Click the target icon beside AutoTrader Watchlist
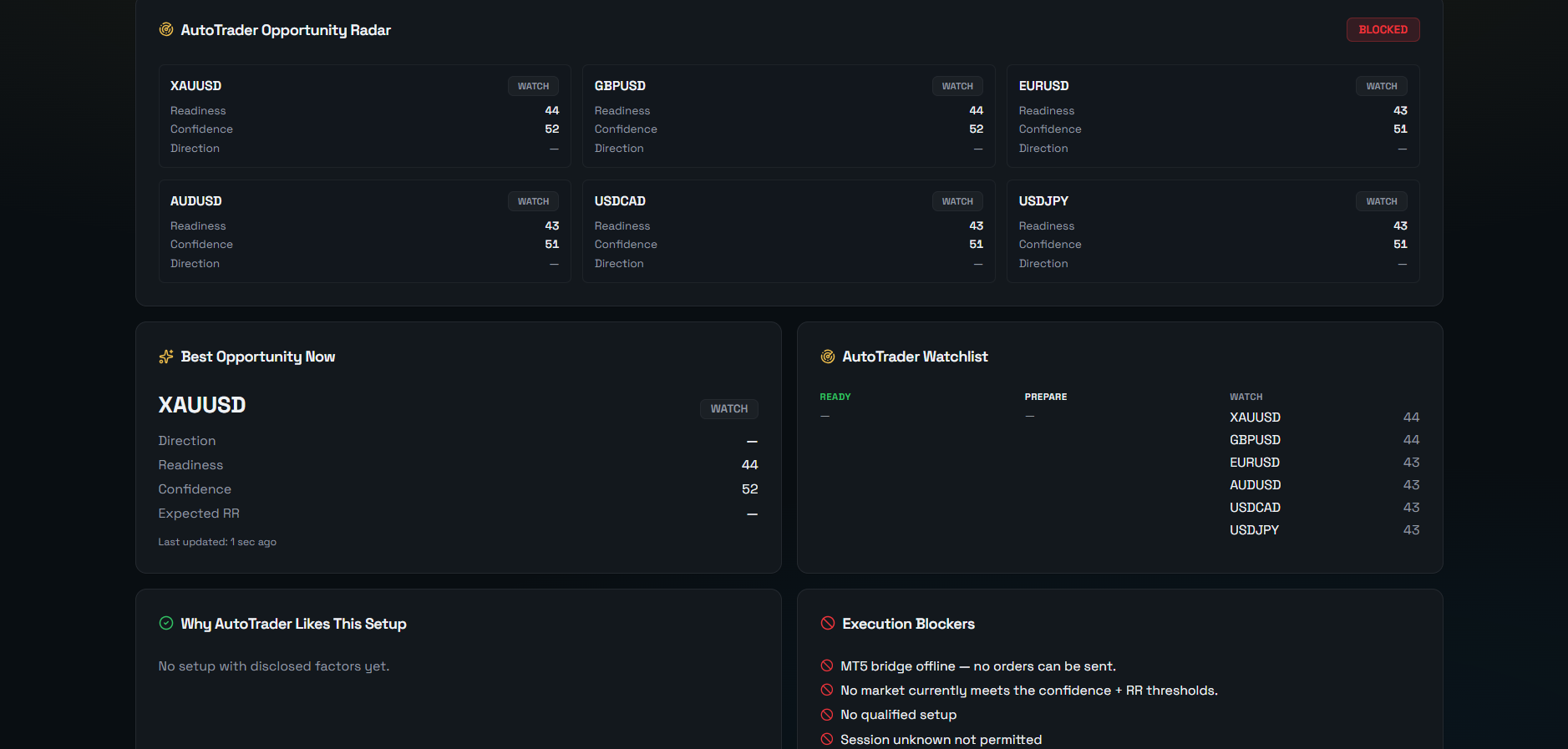Viewport: 1568px width, 749px height. point(828,357)
